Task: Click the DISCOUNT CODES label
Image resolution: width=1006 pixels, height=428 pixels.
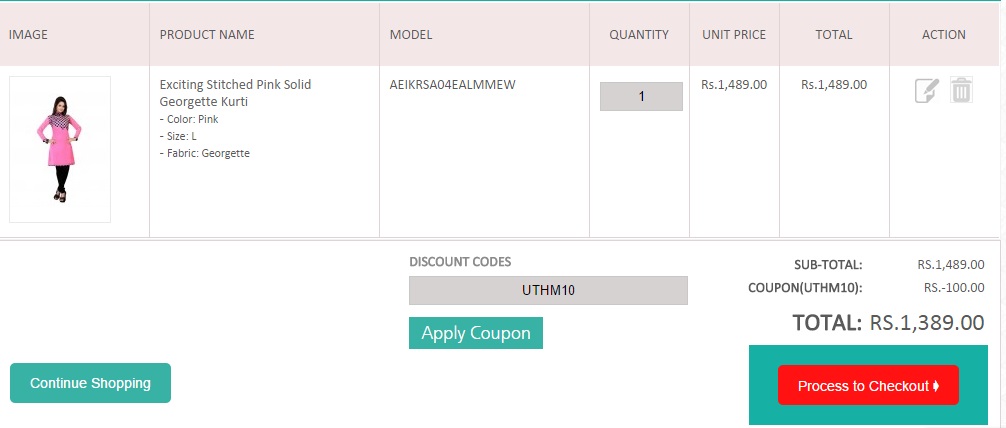Action: [x=460, y=262]
